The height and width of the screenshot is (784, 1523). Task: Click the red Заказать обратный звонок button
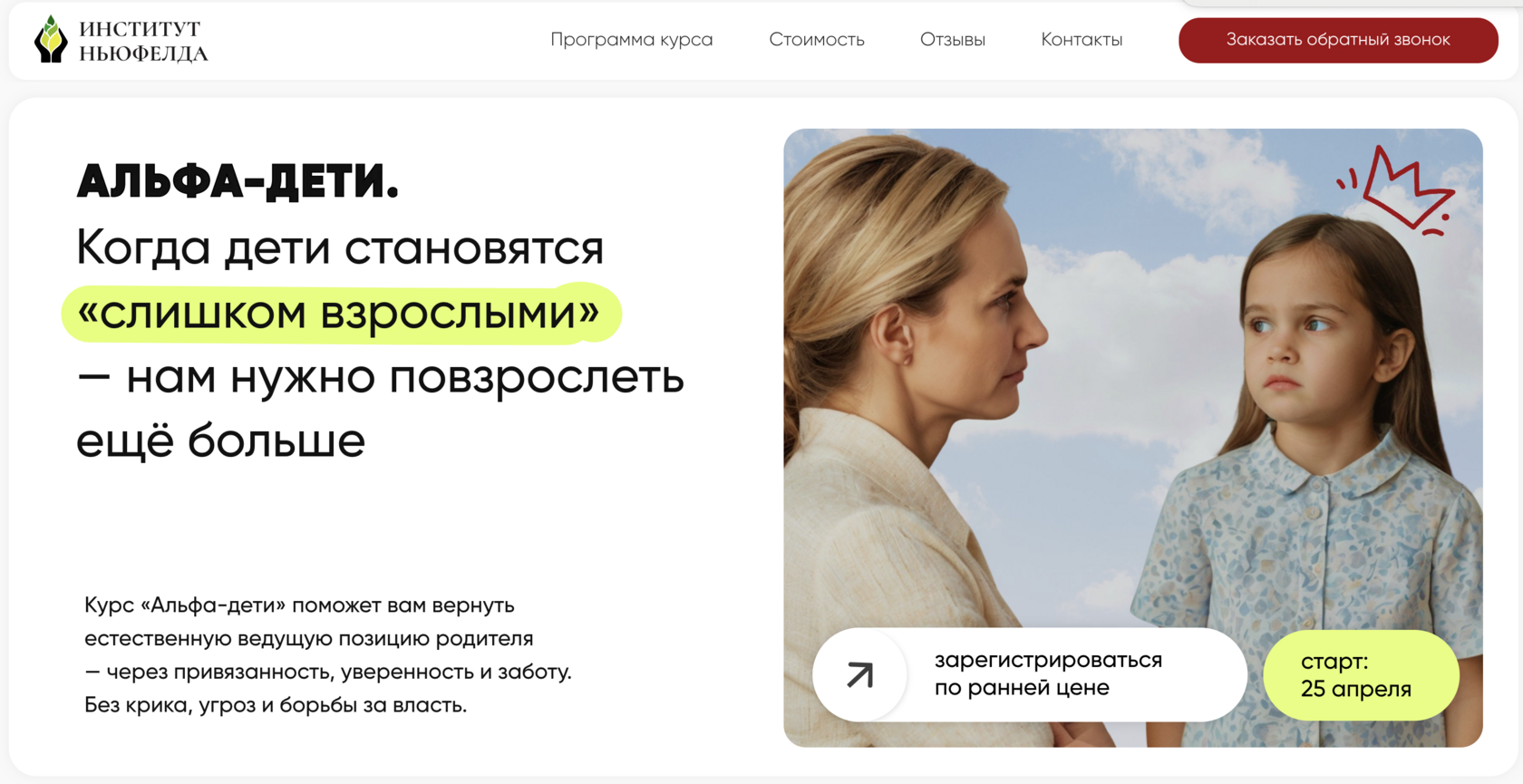click(x=1338, y=40)
